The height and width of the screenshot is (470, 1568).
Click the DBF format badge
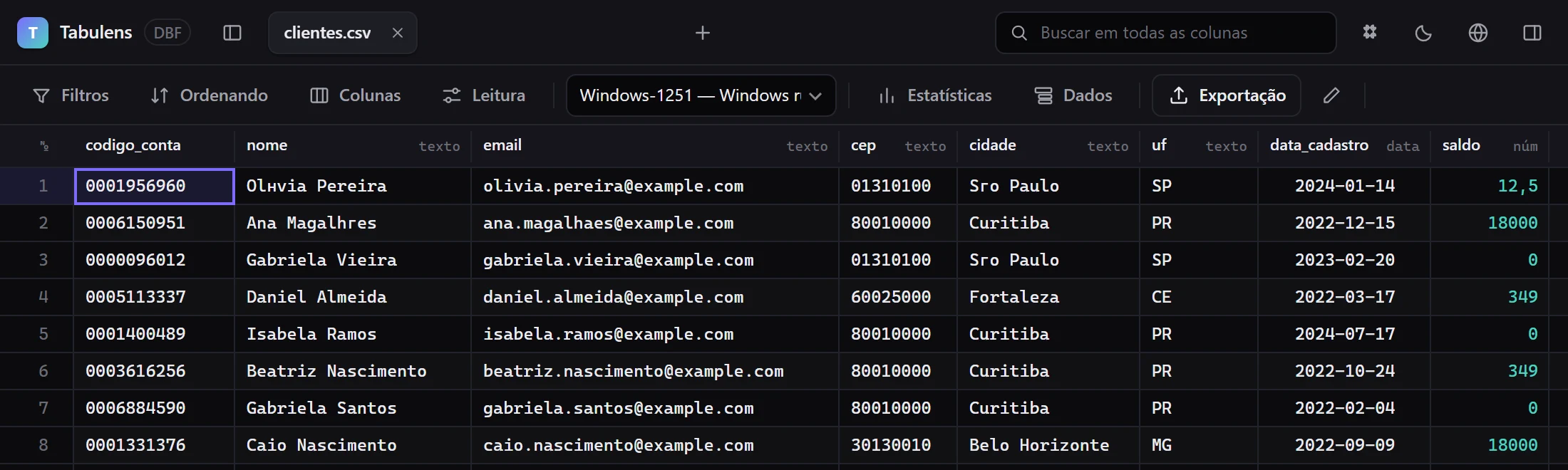167,33
